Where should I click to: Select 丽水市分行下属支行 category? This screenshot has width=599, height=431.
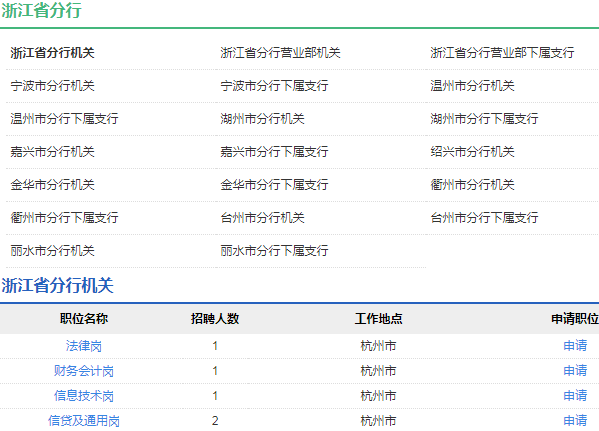tap(274, 251)
